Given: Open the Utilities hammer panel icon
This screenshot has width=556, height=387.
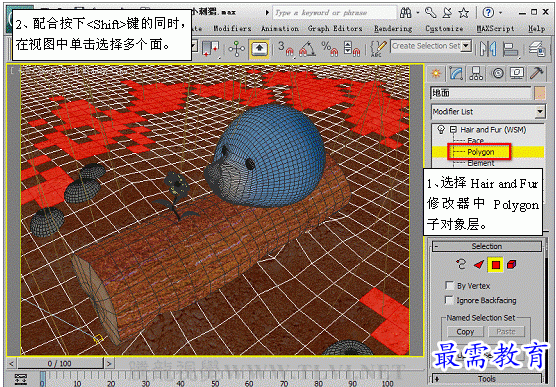Looking at the screenshot, I should tap(537, 73).
